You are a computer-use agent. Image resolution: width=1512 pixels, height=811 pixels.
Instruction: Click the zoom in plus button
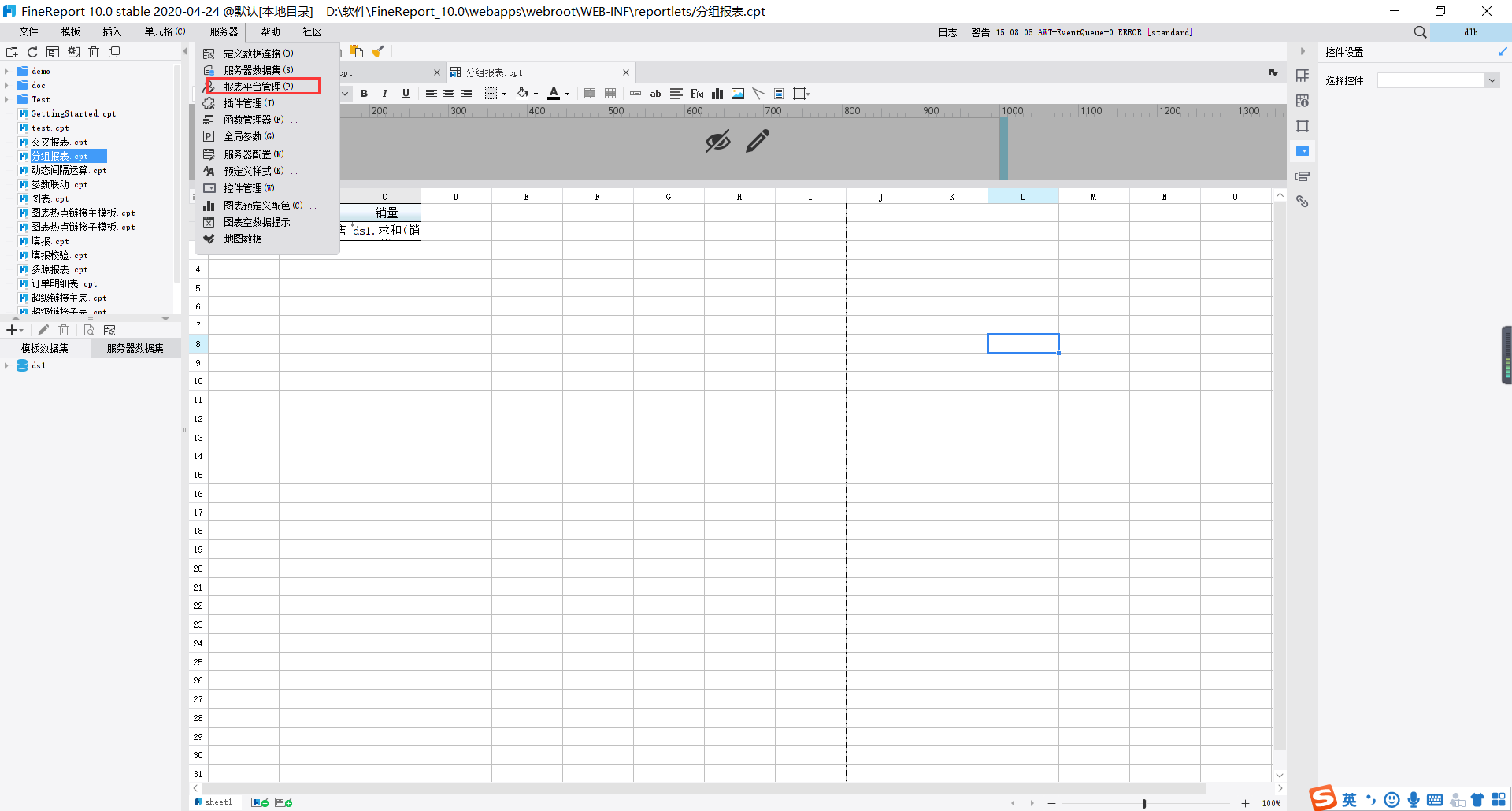(1245, 803)
